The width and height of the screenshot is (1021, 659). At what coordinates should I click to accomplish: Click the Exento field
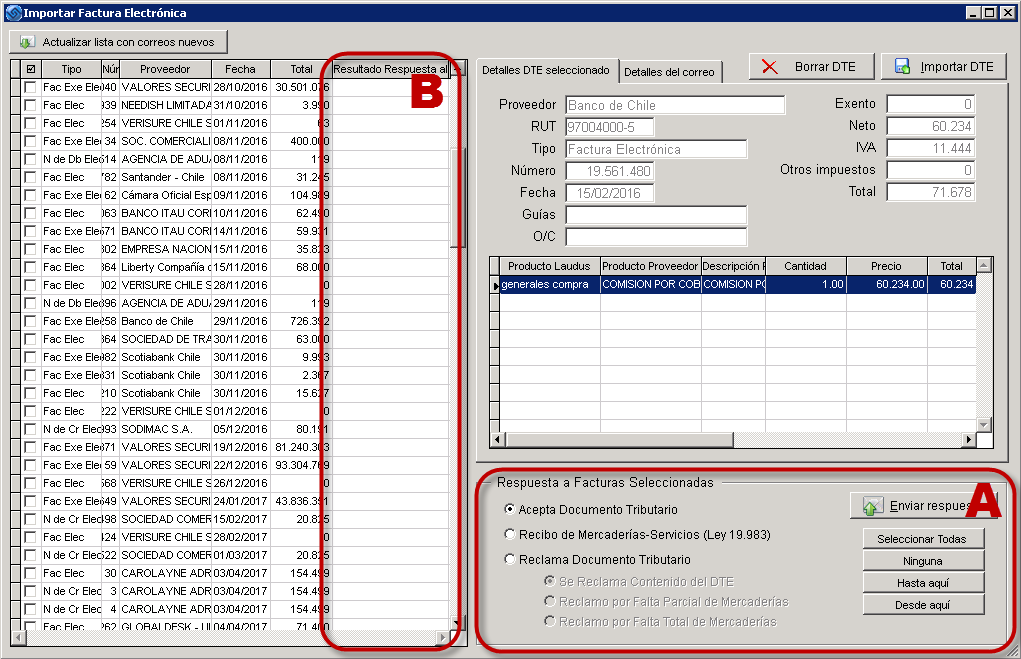click(930, 104)
